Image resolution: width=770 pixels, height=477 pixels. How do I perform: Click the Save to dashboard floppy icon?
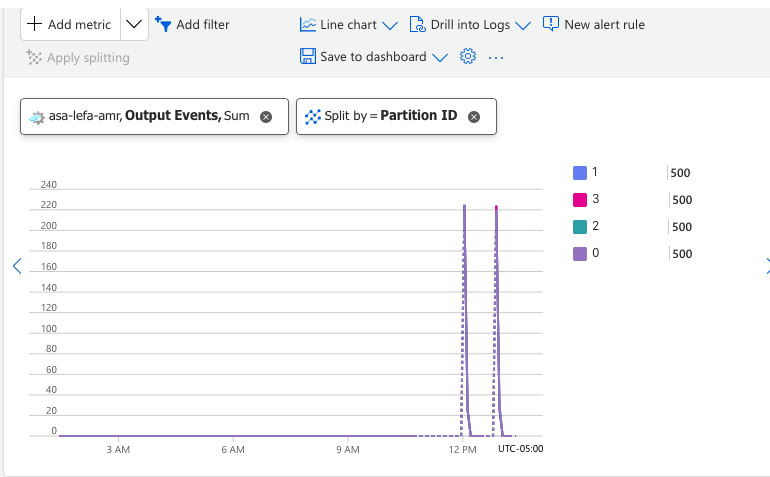tap(308, 56)
